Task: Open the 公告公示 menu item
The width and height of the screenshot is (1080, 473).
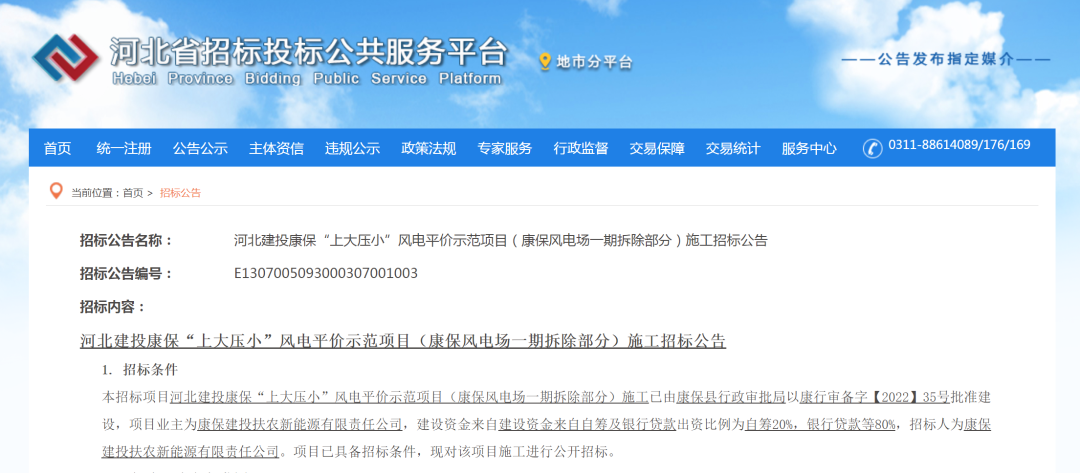Action: click(200, 148)
